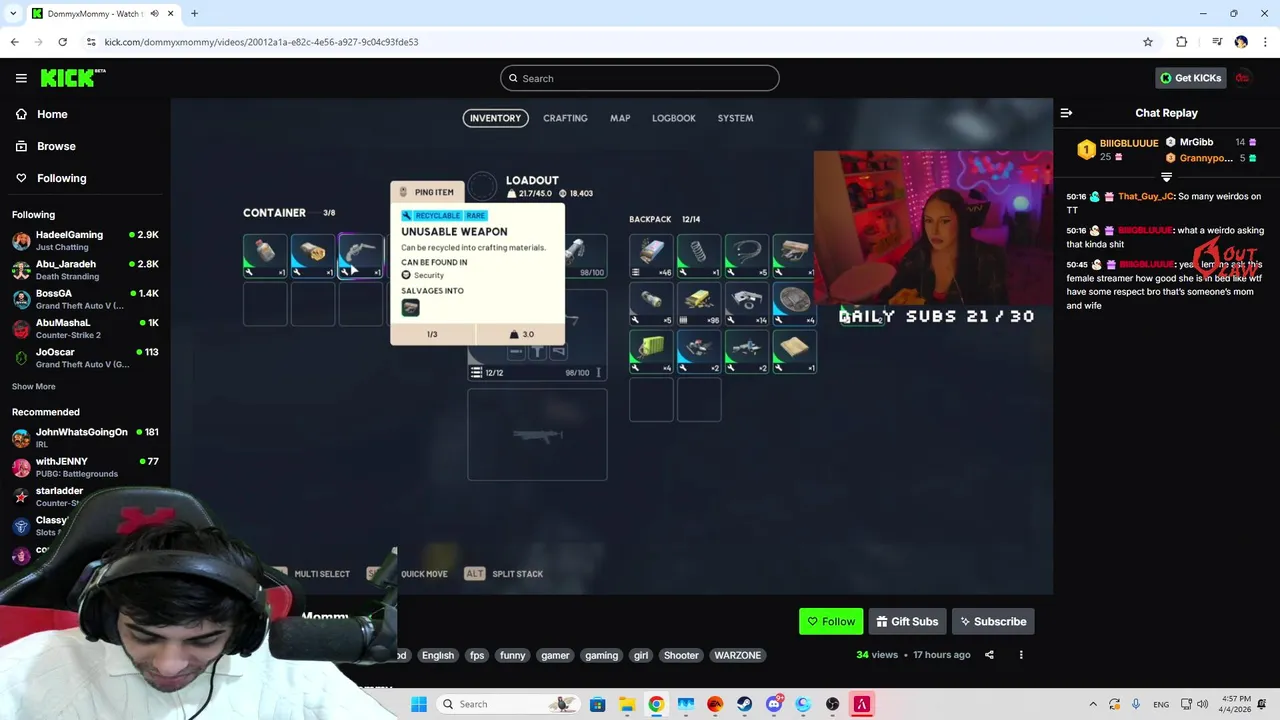
Task: Open the Kick hamburger sidebar menu
Action: tap(21, 78)
